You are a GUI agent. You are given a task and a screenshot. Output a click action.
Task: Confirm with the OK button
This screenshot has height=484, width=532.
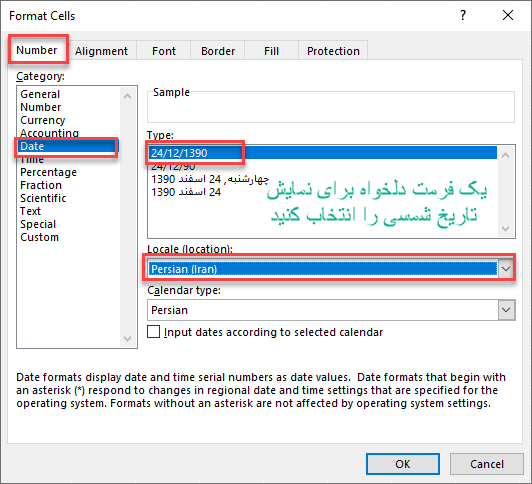coord(403,464)
